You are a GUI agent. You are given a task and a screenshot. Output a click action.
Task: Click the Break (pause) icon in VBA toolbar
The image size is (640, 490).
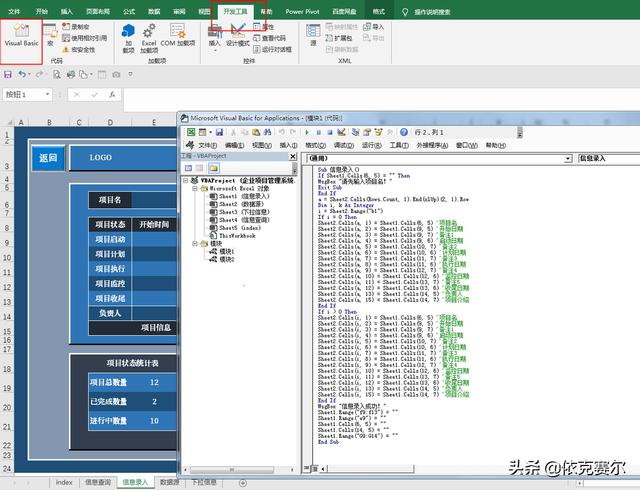319,132
